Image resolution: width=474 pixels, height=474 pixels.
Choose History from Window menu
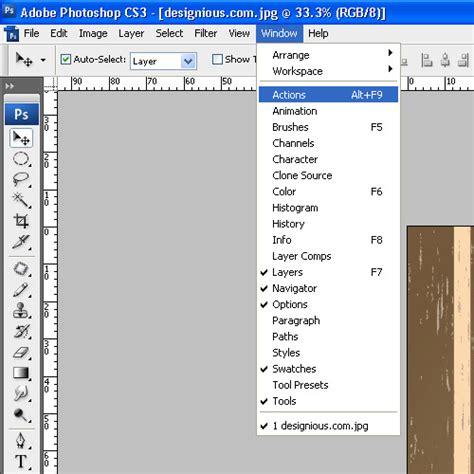328,224
